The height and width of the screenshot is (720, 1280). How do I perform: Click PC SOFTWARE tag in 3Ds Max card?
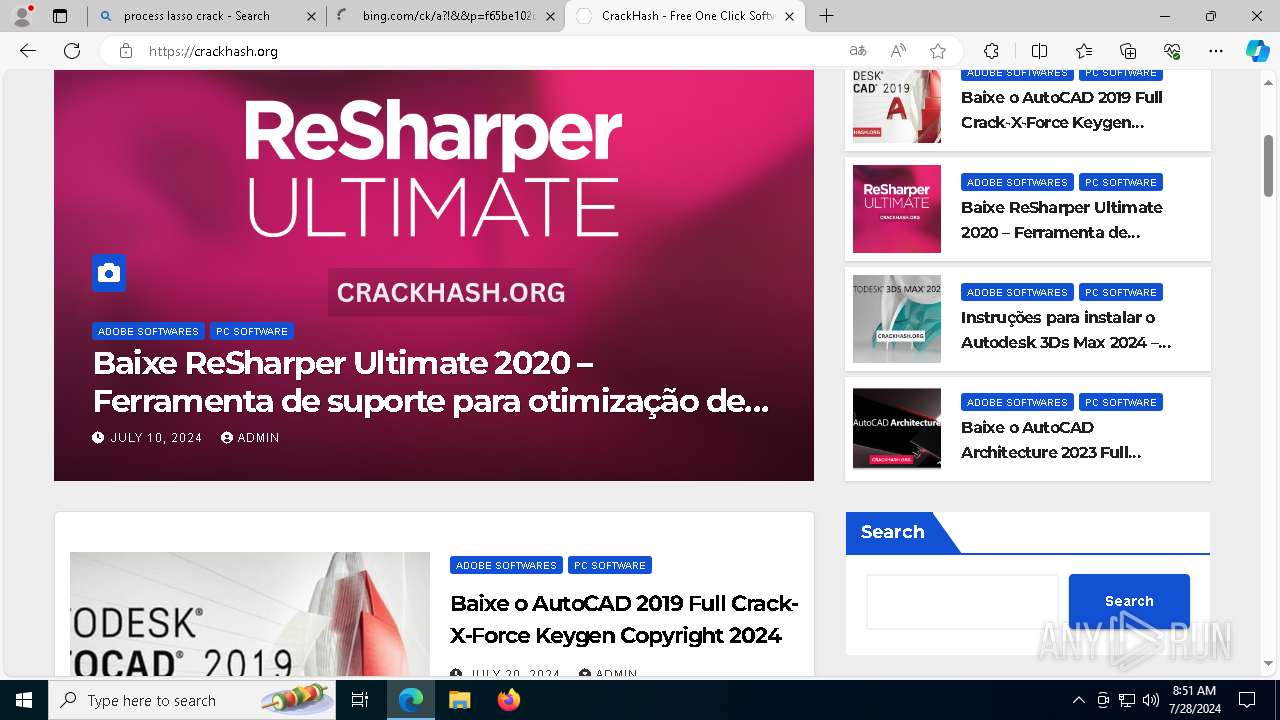[1121, 292]
